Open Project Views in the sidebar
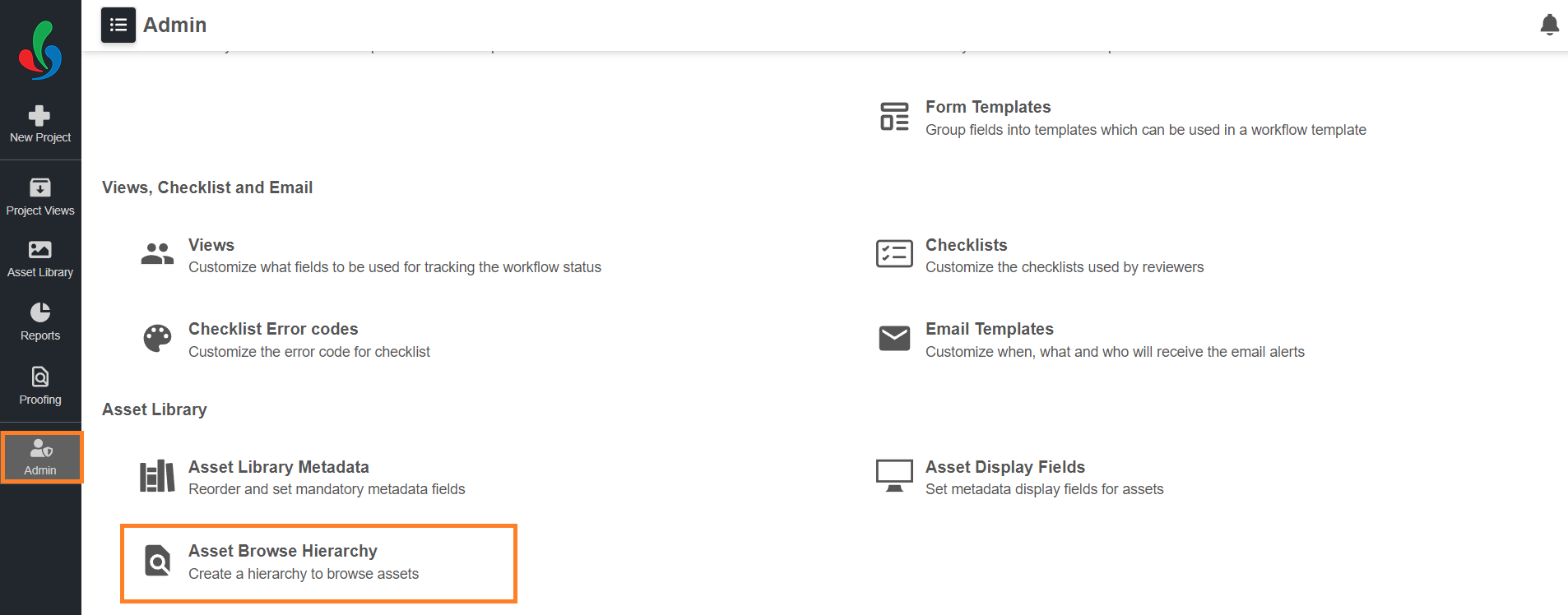 point(40,197)
